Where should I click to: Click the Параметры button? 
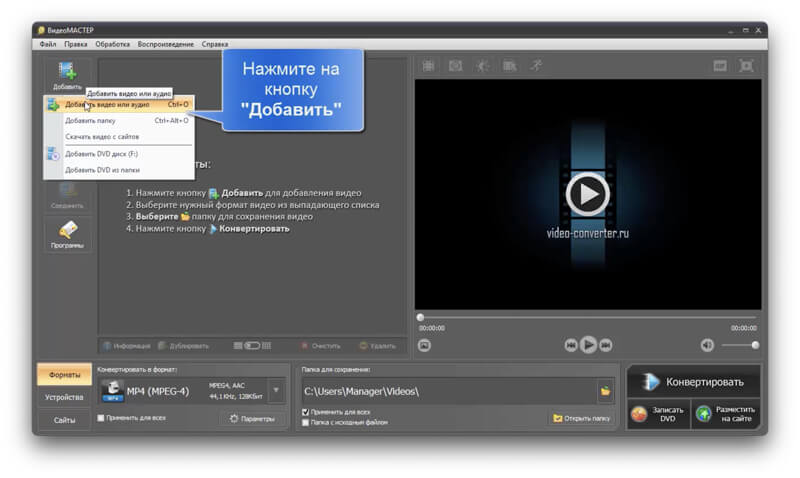coord(253,419)
